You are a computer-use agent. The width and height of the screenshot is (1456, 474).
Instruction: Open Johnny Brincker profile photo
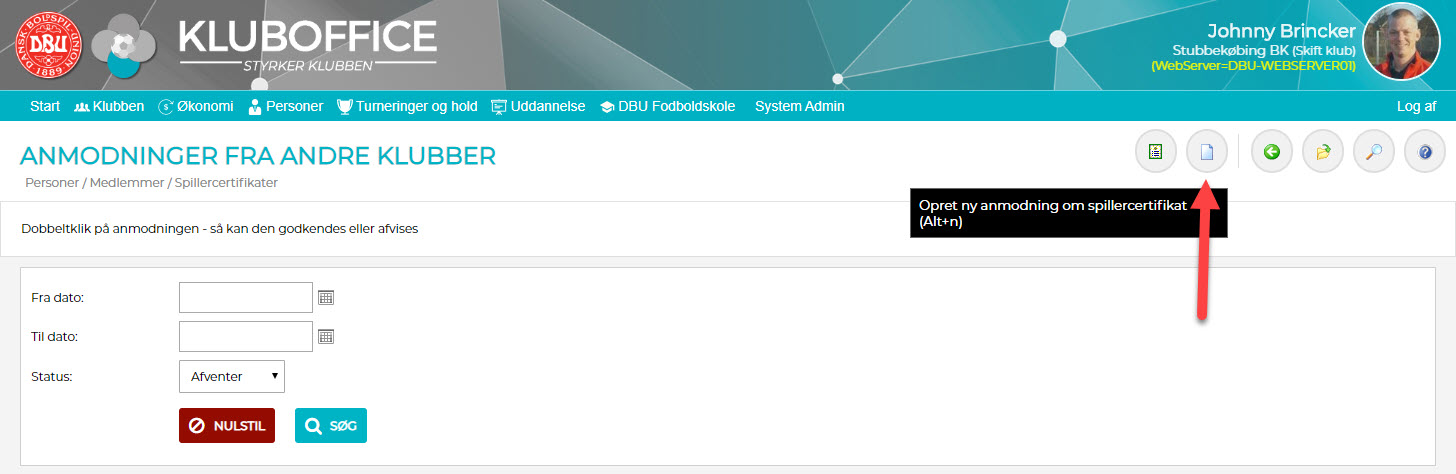point(1400,41)
